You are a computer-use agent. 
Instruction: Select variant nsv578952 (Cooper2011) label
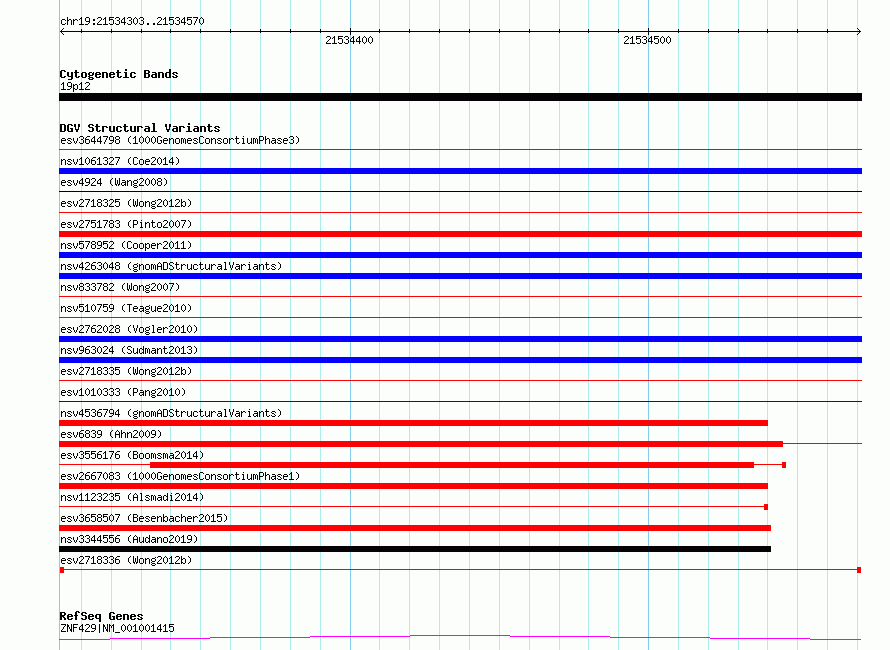[126, 245]
